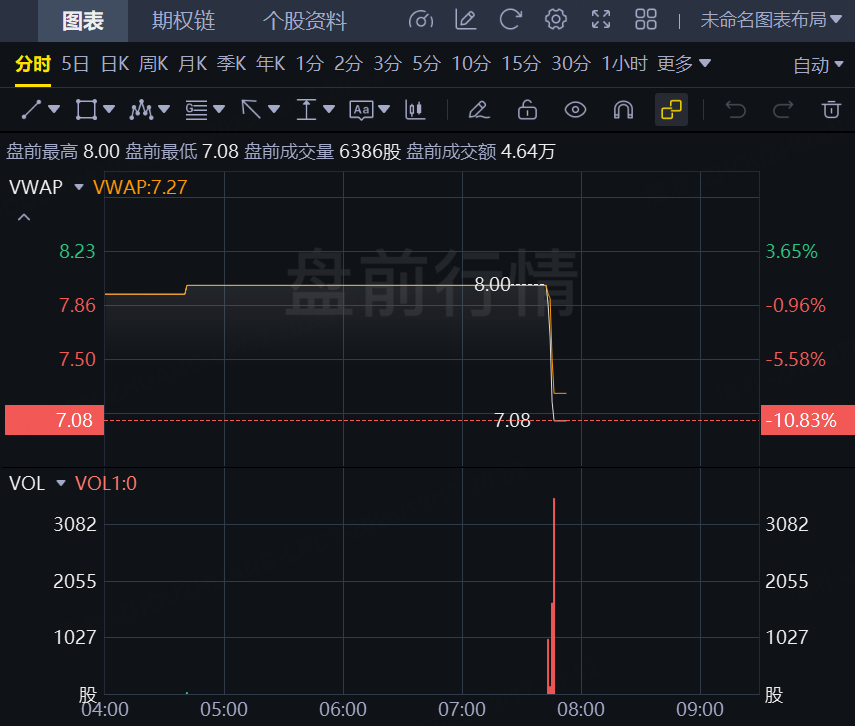This screenshot has height=726, width=855.
Task: Activate the freehand pencil drawing tool
Action: [x=478, y=110]
